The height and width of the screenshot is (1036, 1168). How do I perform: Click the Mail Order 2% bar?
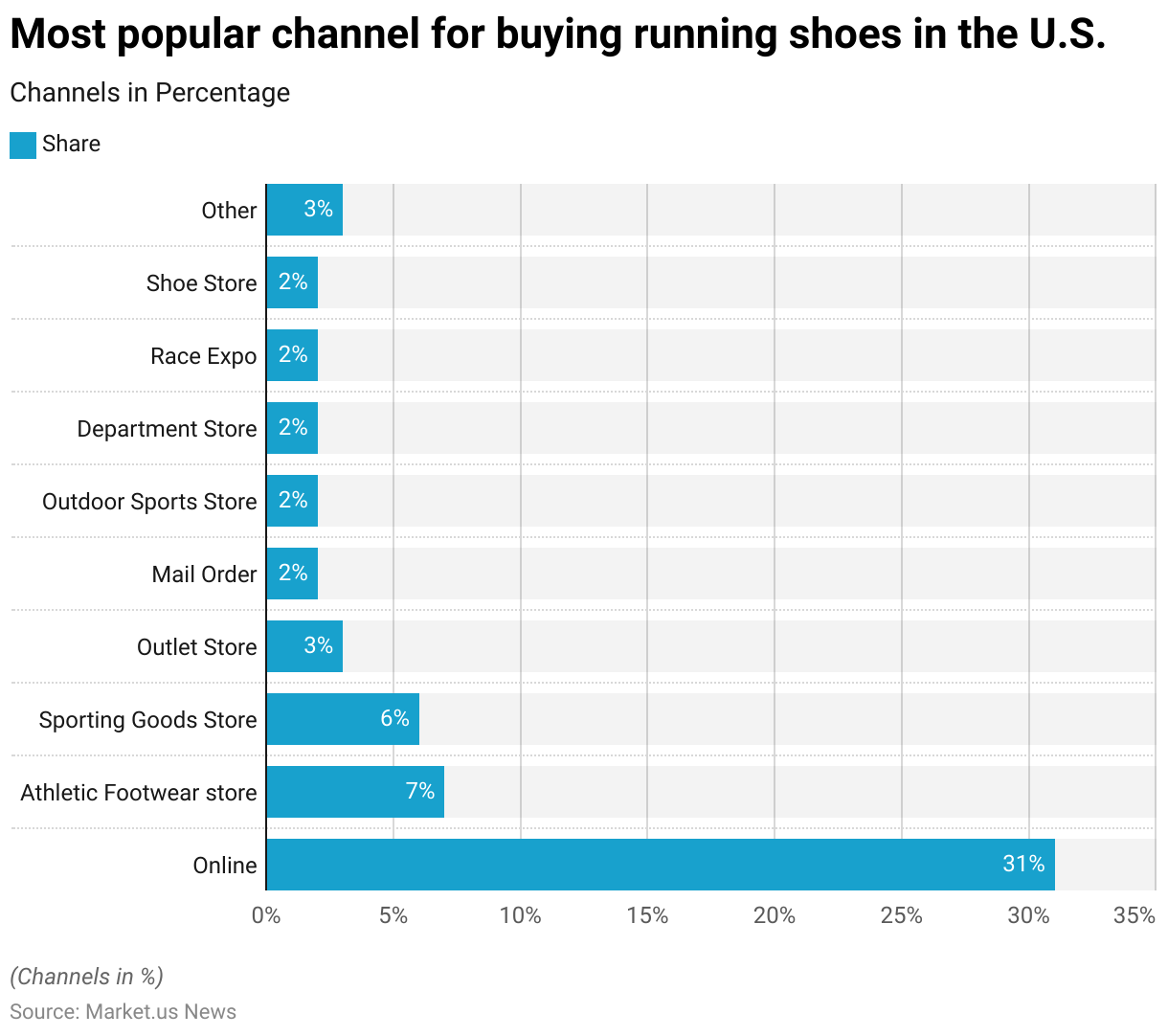[x=292, y=574]
